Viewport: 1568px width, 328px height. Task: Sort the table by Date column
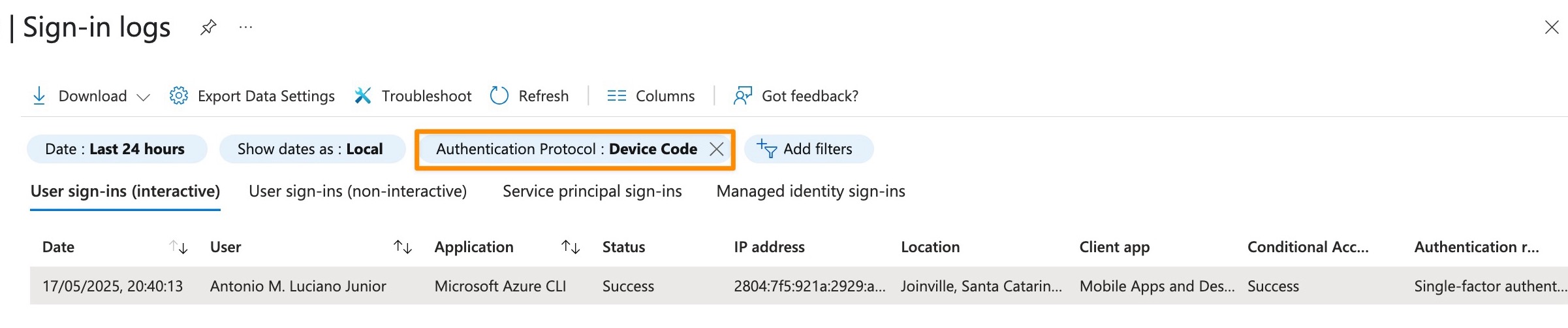pos(178,247)
